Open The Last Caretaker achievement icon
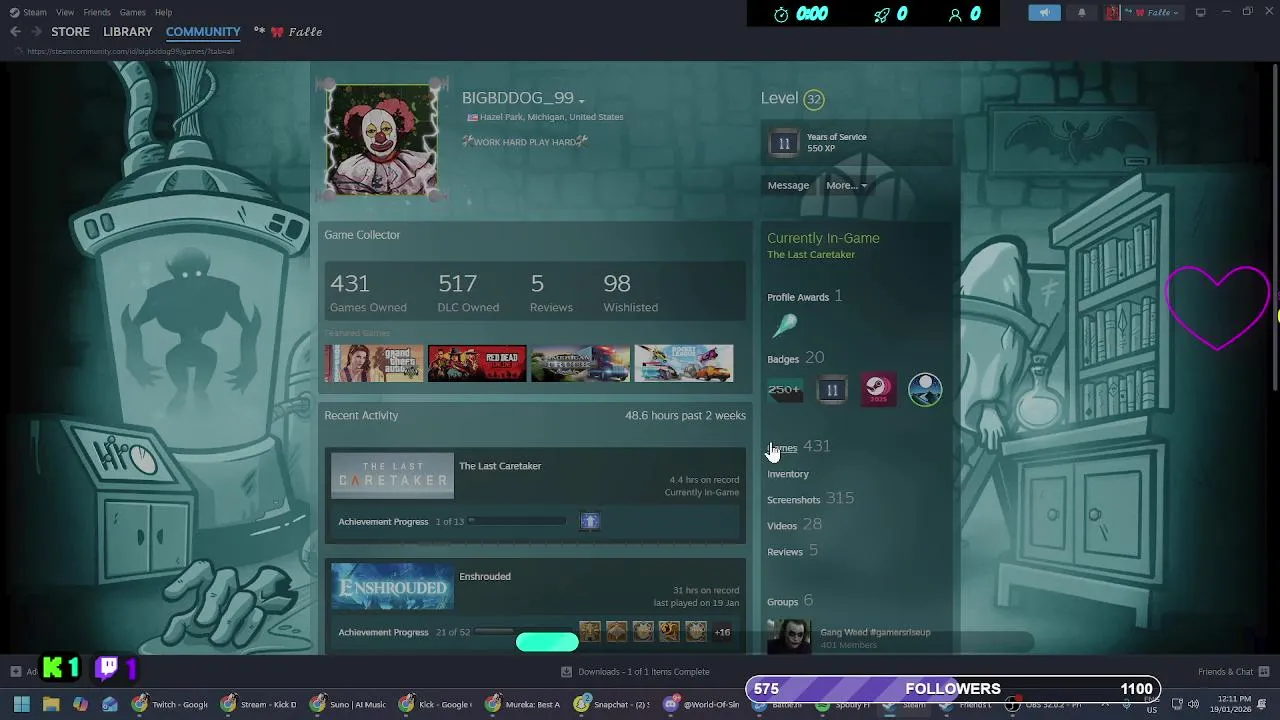The image size is (1280, 720). (590, 521)
